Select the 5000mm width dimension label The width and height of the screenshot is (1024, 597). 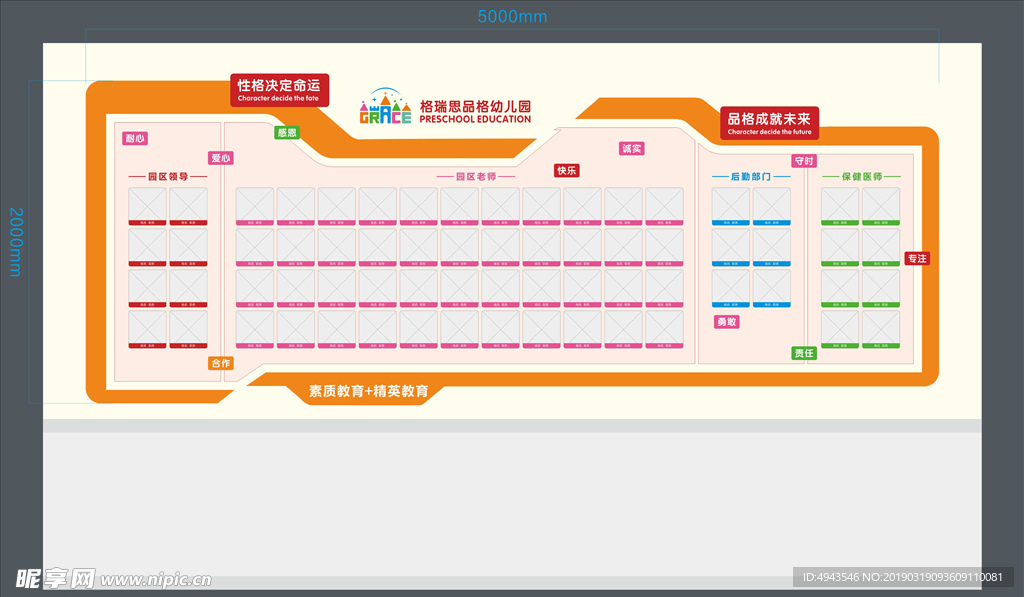(512, 16)
